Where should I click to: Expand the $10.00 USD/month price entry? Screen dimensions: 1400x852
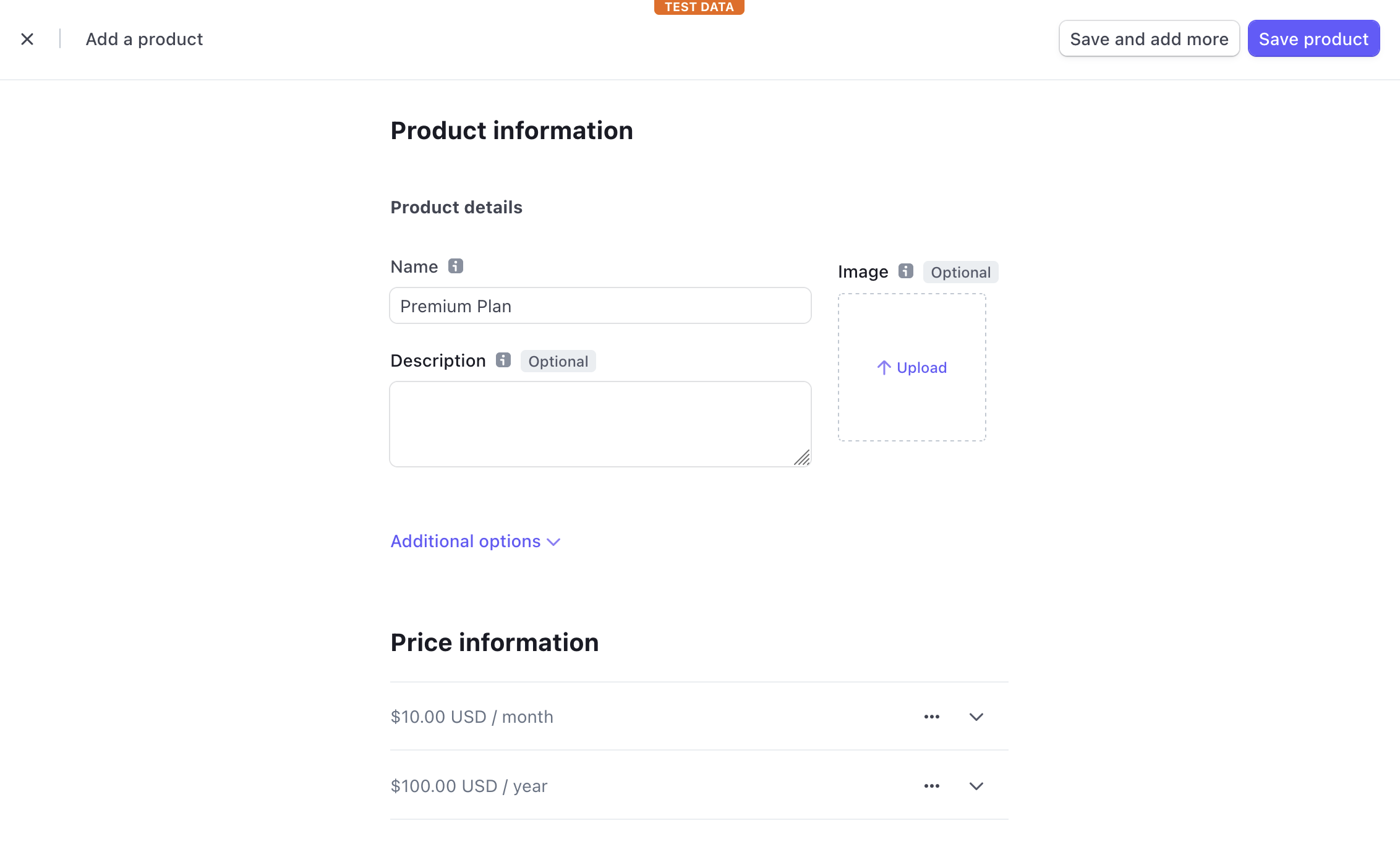pos(977,716)
